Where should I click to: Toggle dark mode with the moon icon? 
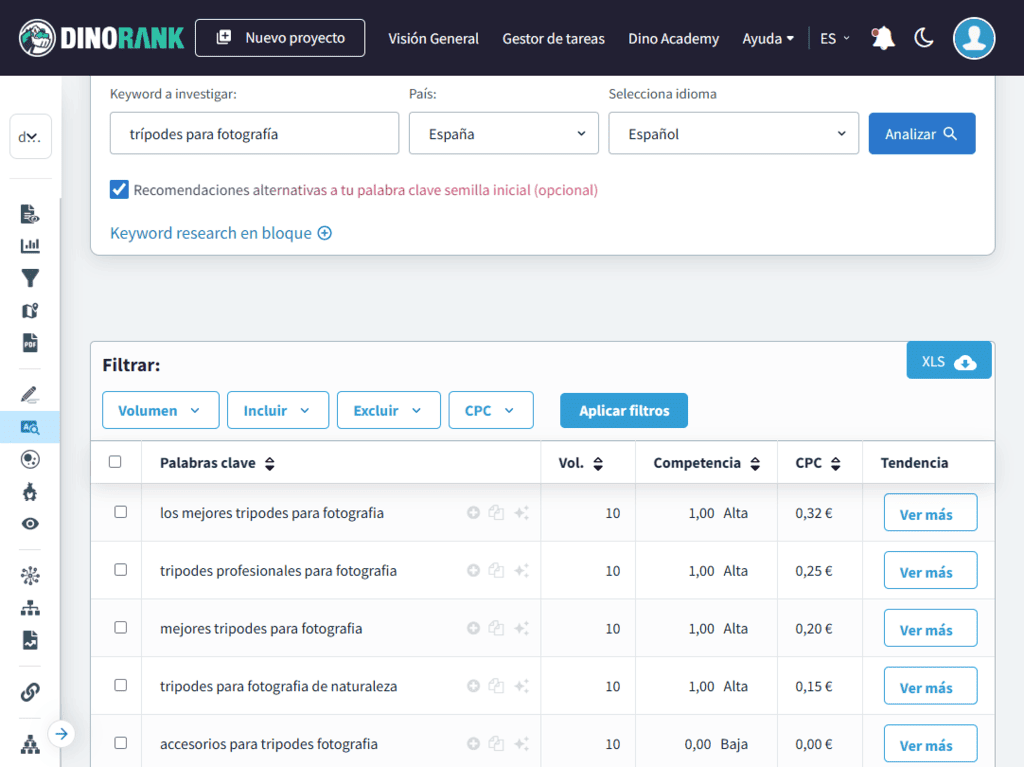923,38
